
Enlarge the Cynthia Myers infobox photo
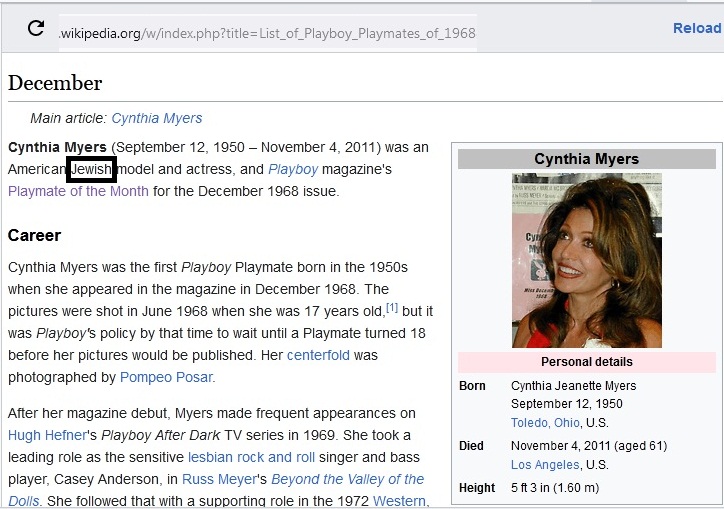(586, 260)
